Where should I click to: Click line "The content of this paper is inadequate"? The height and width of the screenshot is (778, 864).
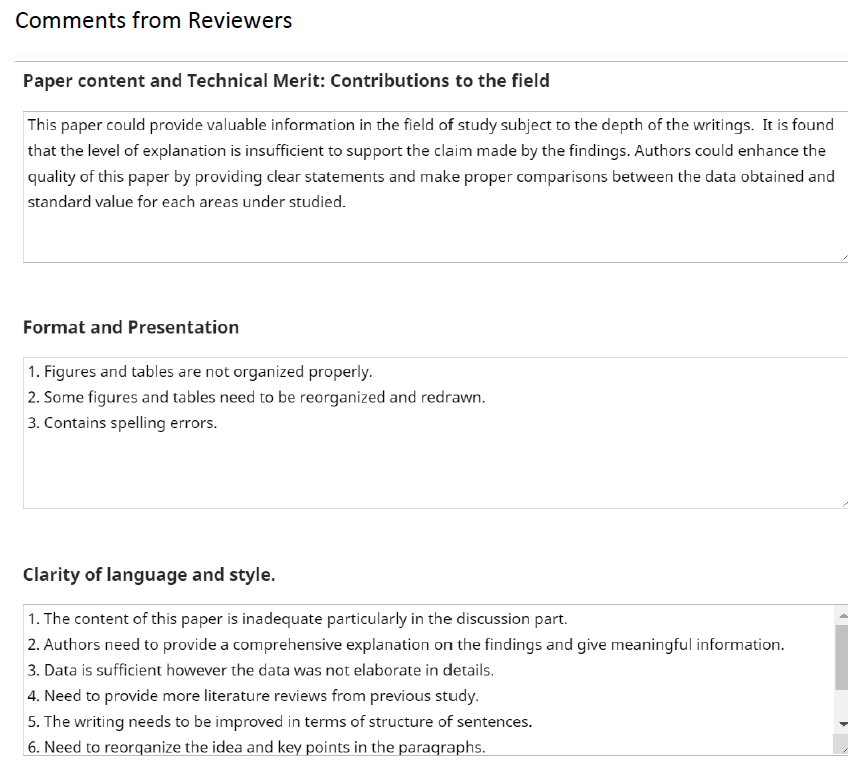click(x=297, y=619)
